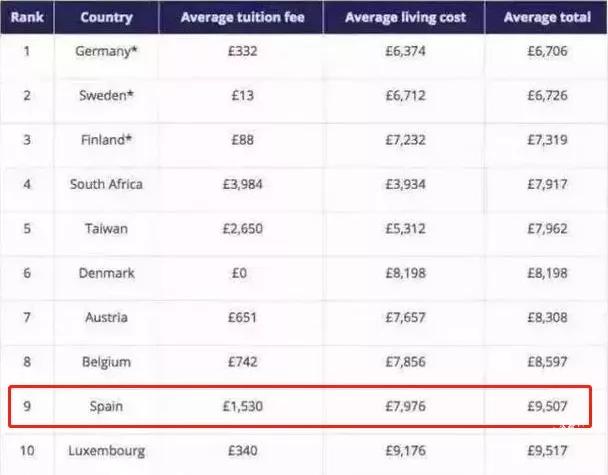Select the highlighted Spain country cell
The width and height of the screenshot is (608, 475).
pyautogui.click(x=106, y=407)
